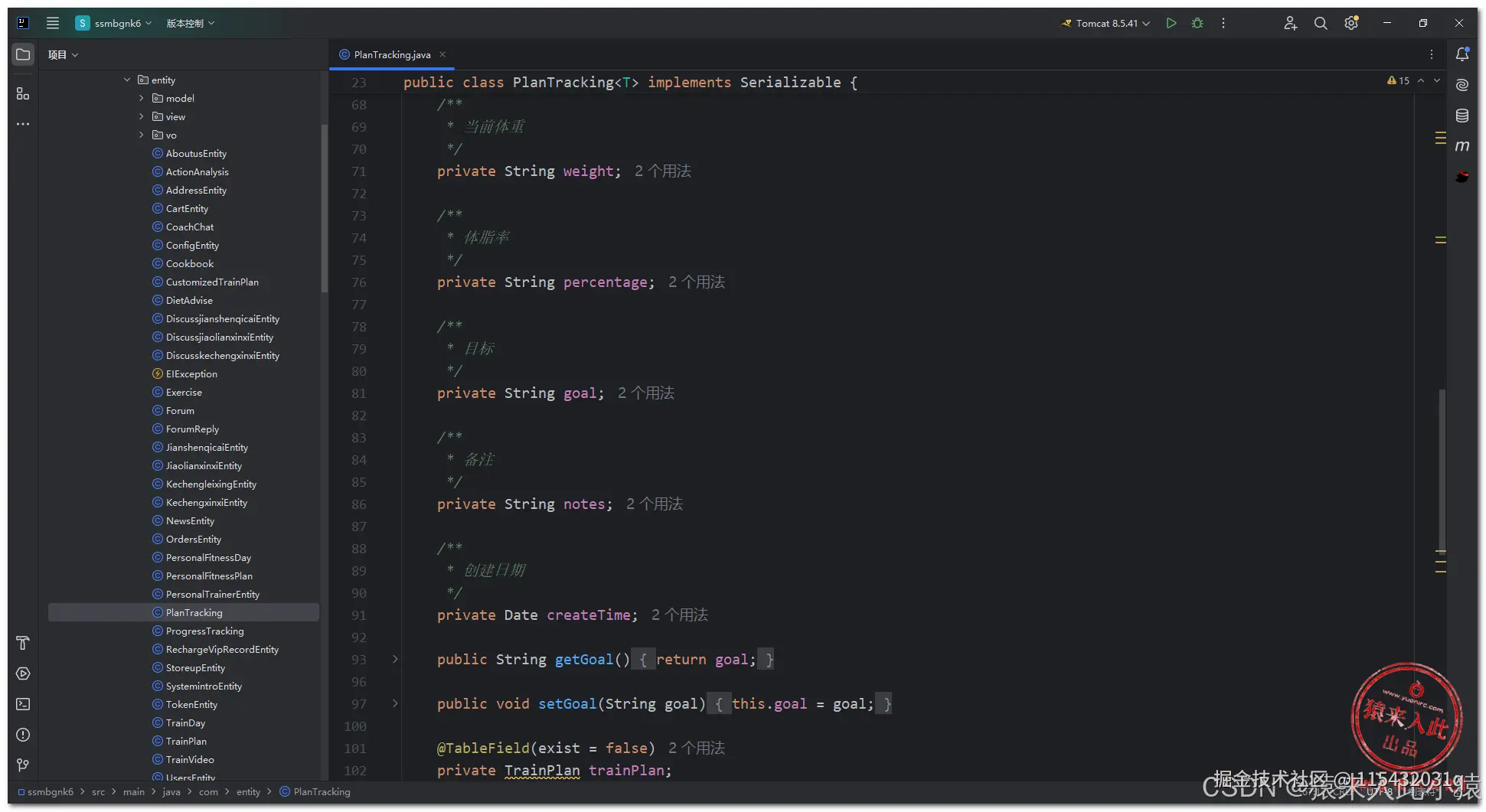Viewport: 1486px width, 812px height.
Task: Expand the folded setGoal method
Action: click(x=395, y=703)
